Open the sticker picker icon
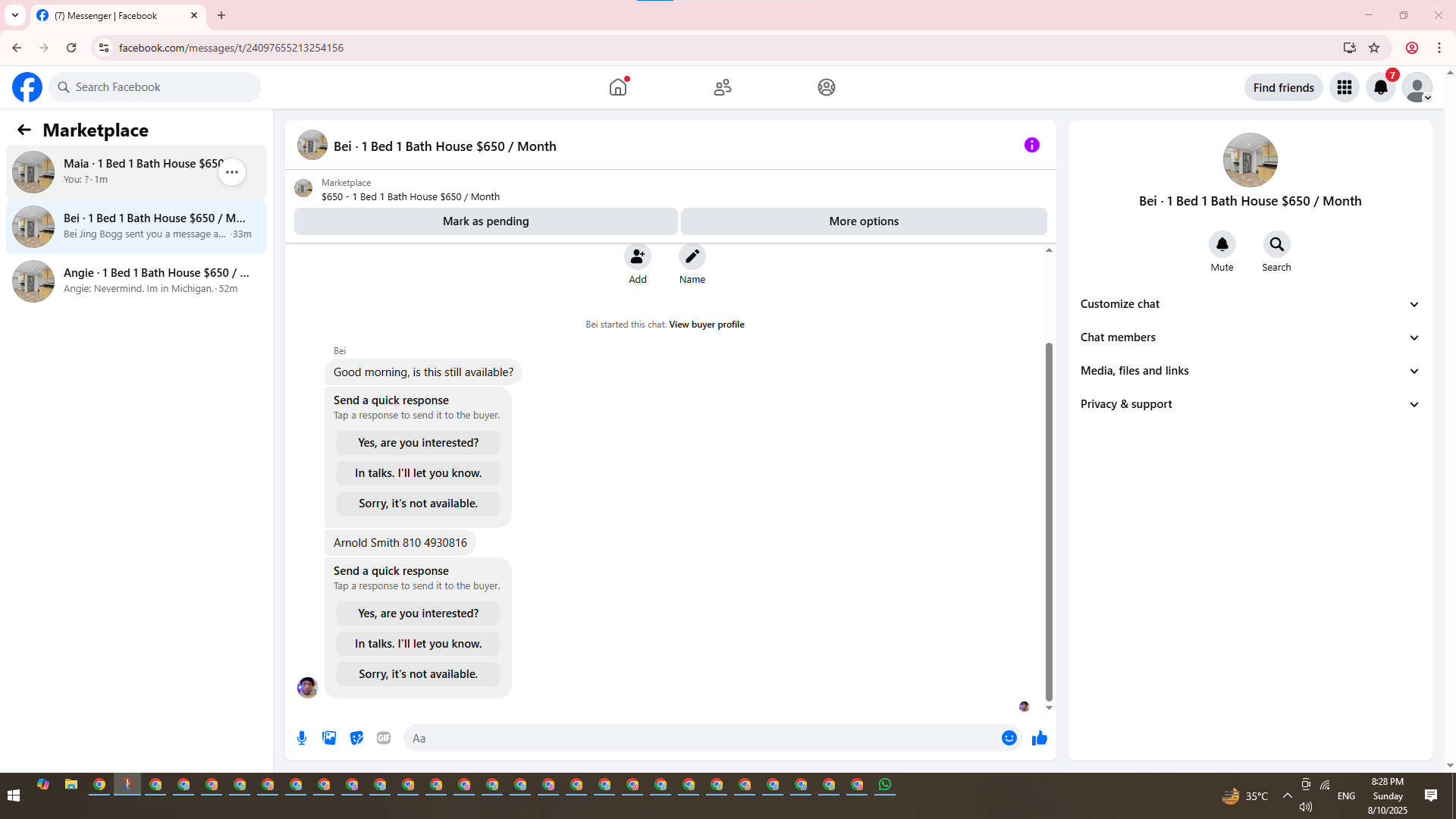1456x819 pixels. pos(356,738)
